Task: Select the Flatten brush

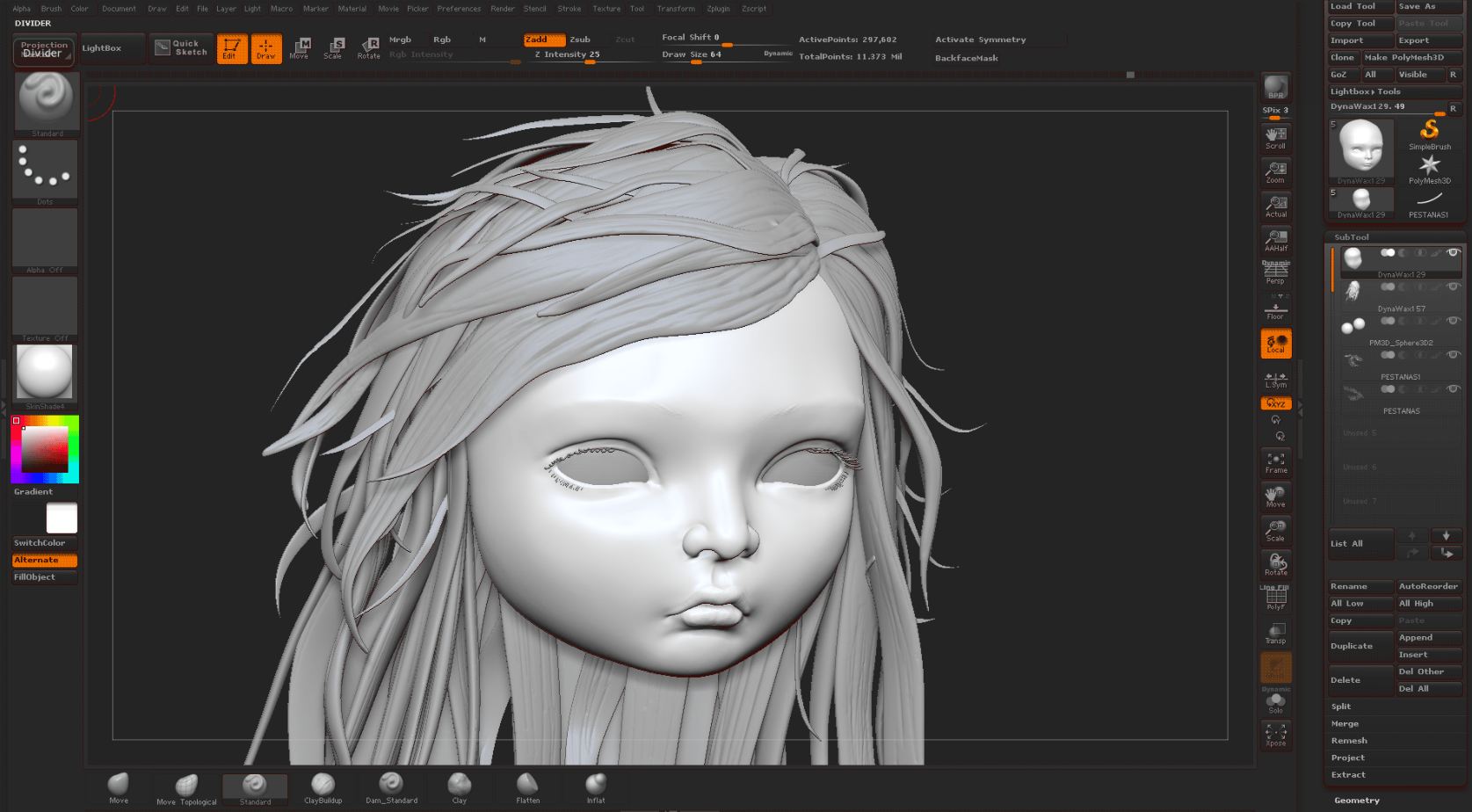Action: (527, 788)
